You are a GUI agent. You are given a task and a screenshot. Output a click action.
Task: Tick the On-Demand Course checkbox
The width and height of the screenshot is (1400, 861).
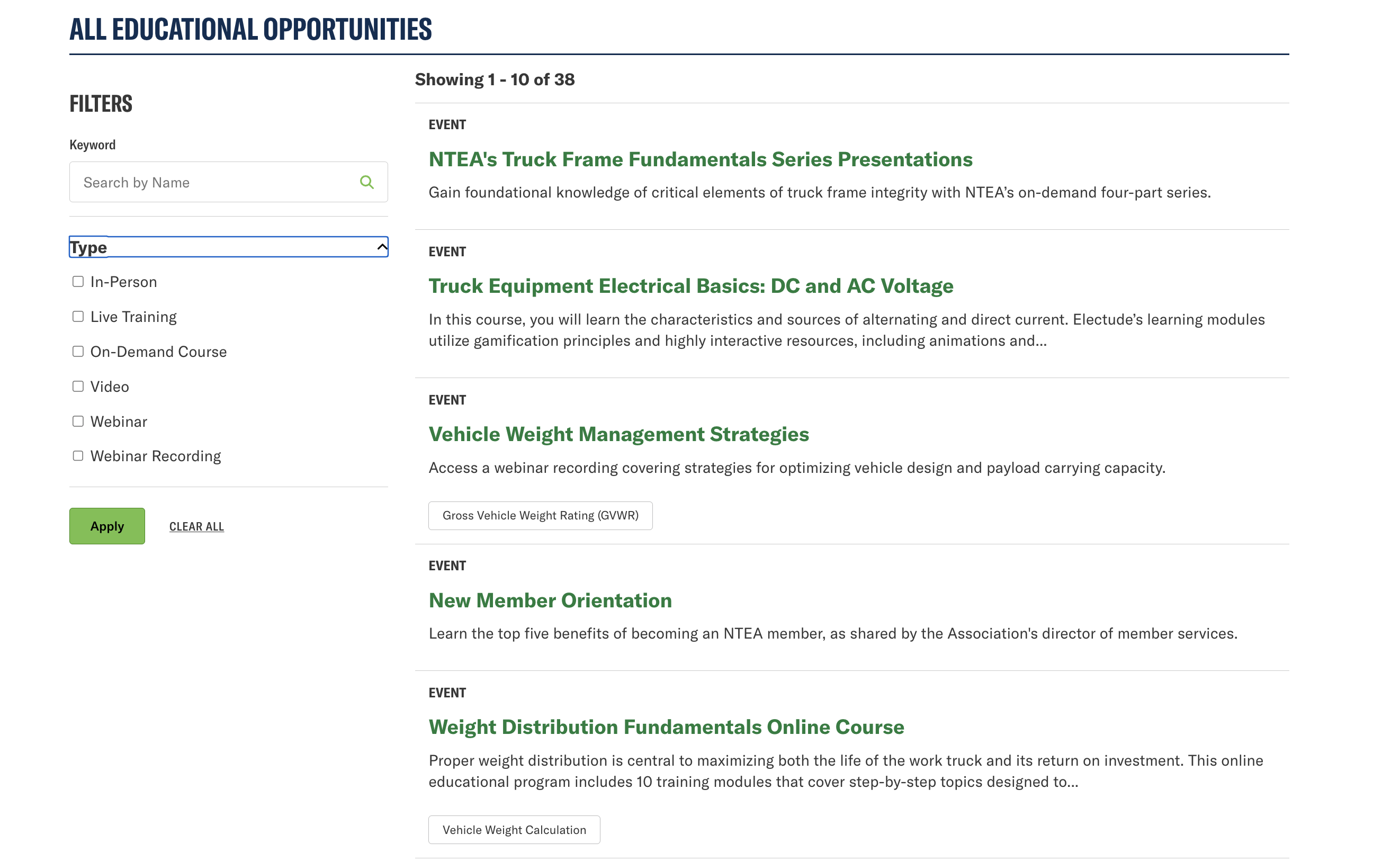[78, 352]
